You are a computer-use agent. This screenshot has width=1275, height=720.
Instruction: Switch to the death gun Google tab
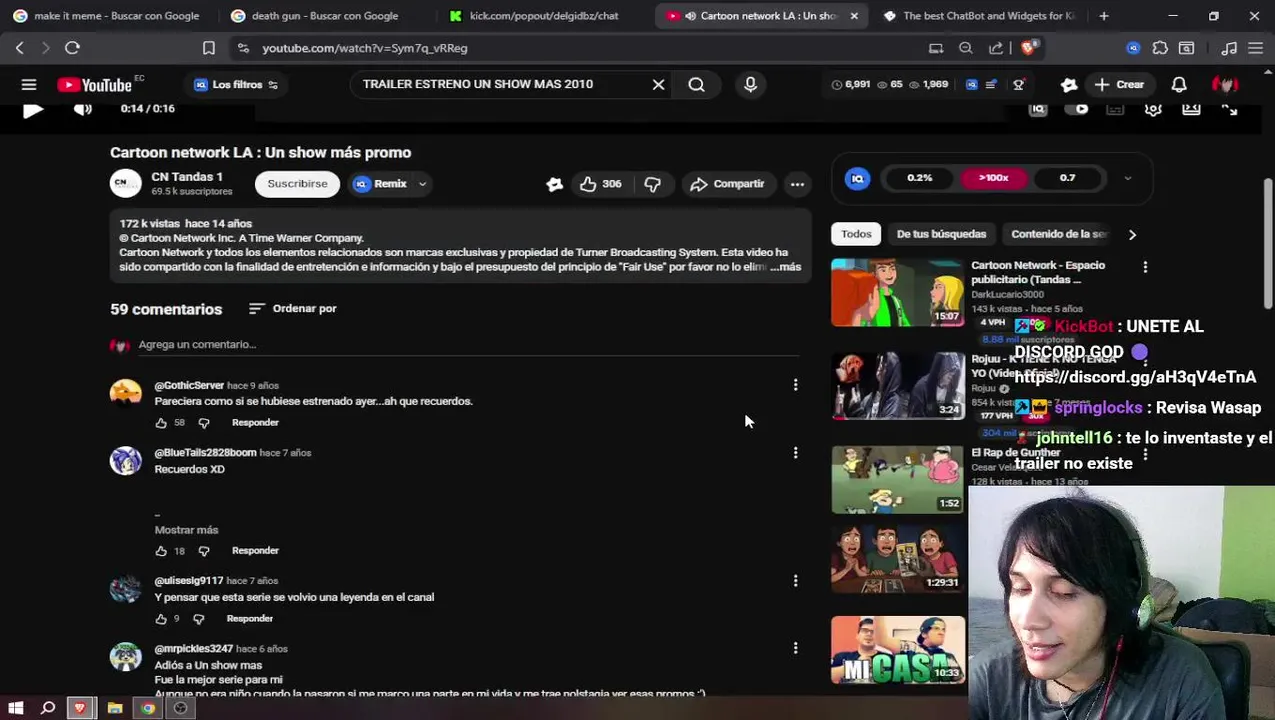[325, 16]
